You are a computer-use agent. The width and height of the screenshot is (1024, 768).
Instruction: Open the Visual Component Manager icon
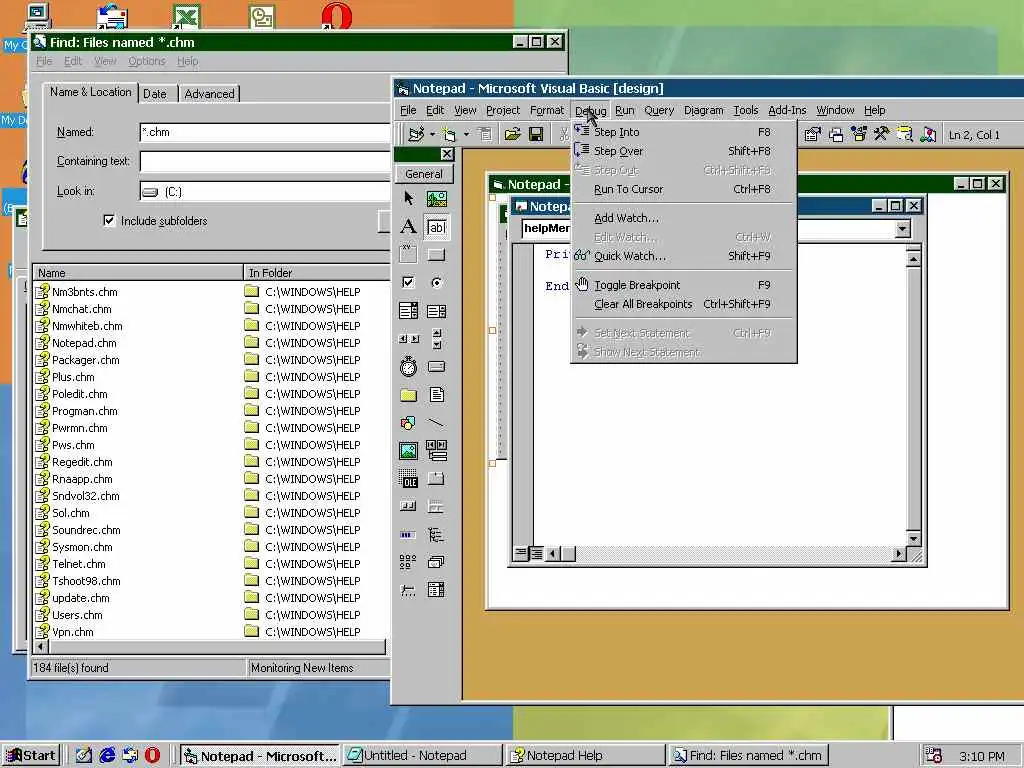pos(927,135)
